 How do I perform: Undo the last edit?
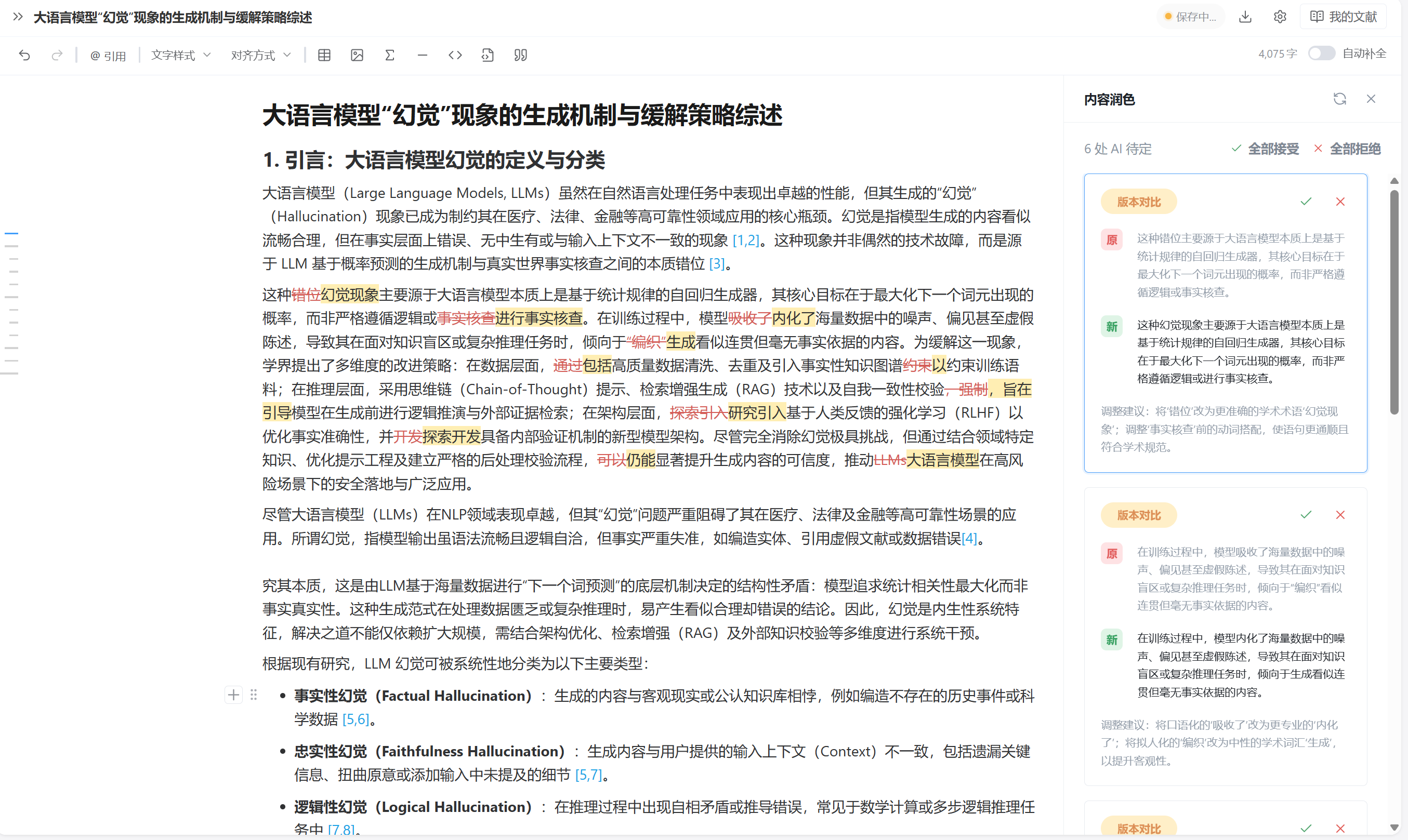[24, 55]
